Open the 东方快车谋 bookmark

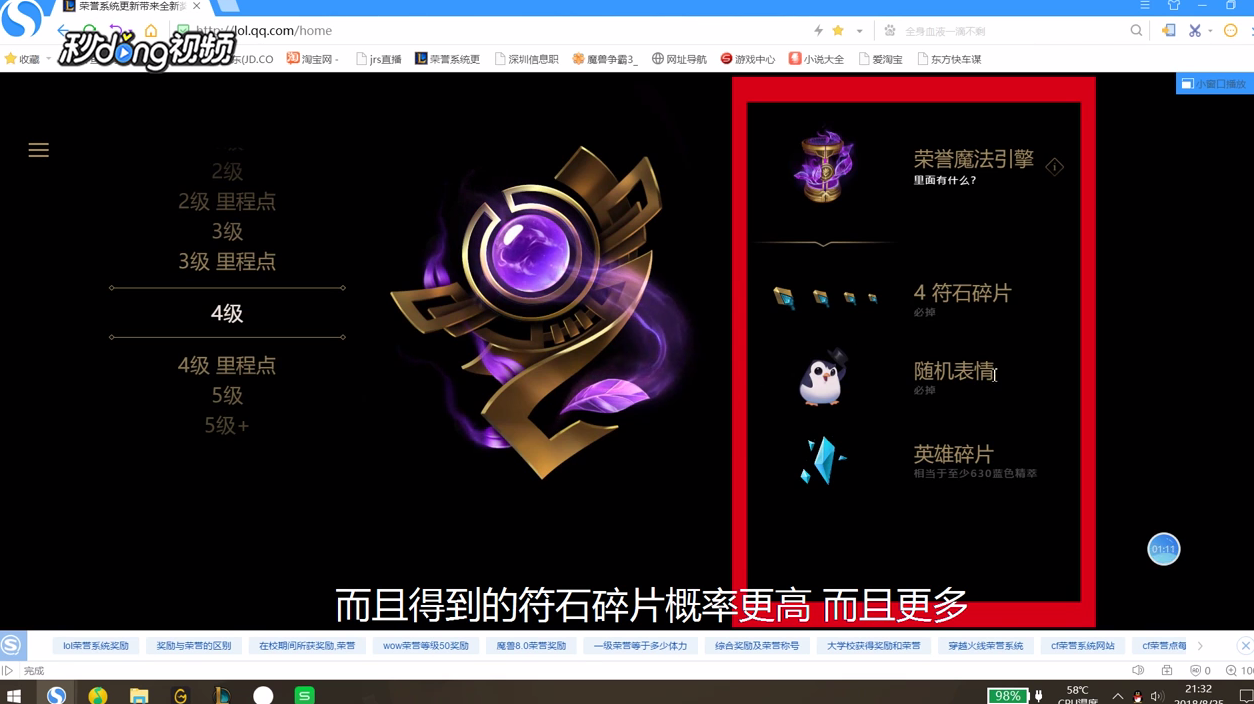coord(948,59)
